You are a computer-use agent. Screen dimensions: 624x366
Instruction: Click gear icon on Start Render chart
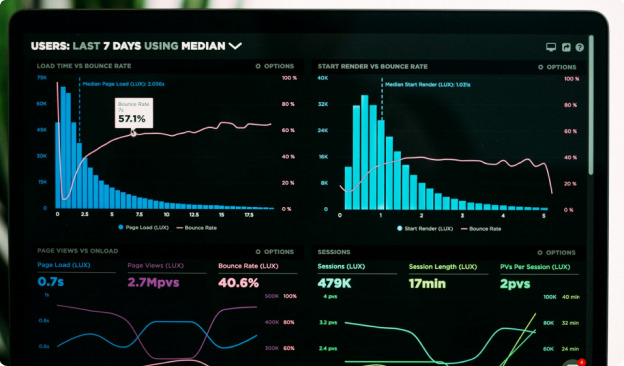point(540,67)
